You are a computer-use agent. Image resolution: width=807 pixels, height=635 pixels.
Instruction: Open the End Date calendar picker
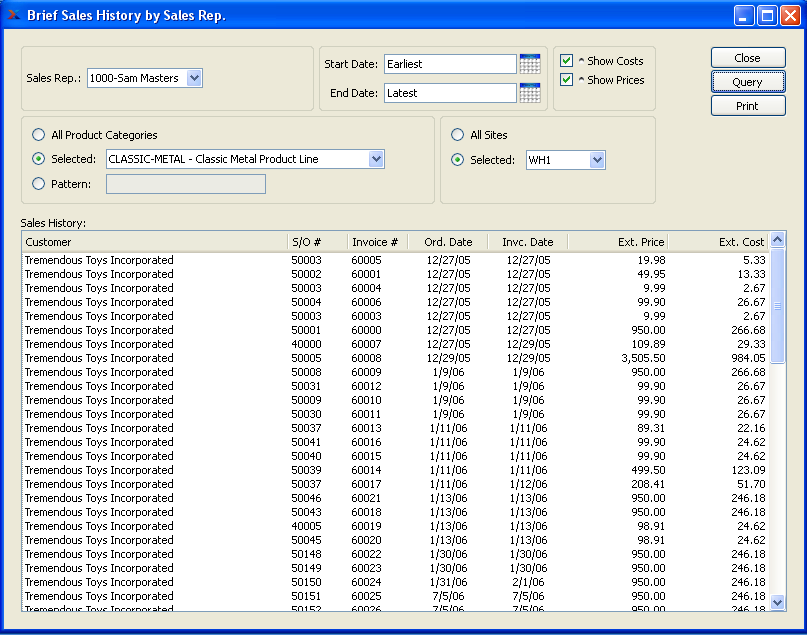click(x=530, y=93)
